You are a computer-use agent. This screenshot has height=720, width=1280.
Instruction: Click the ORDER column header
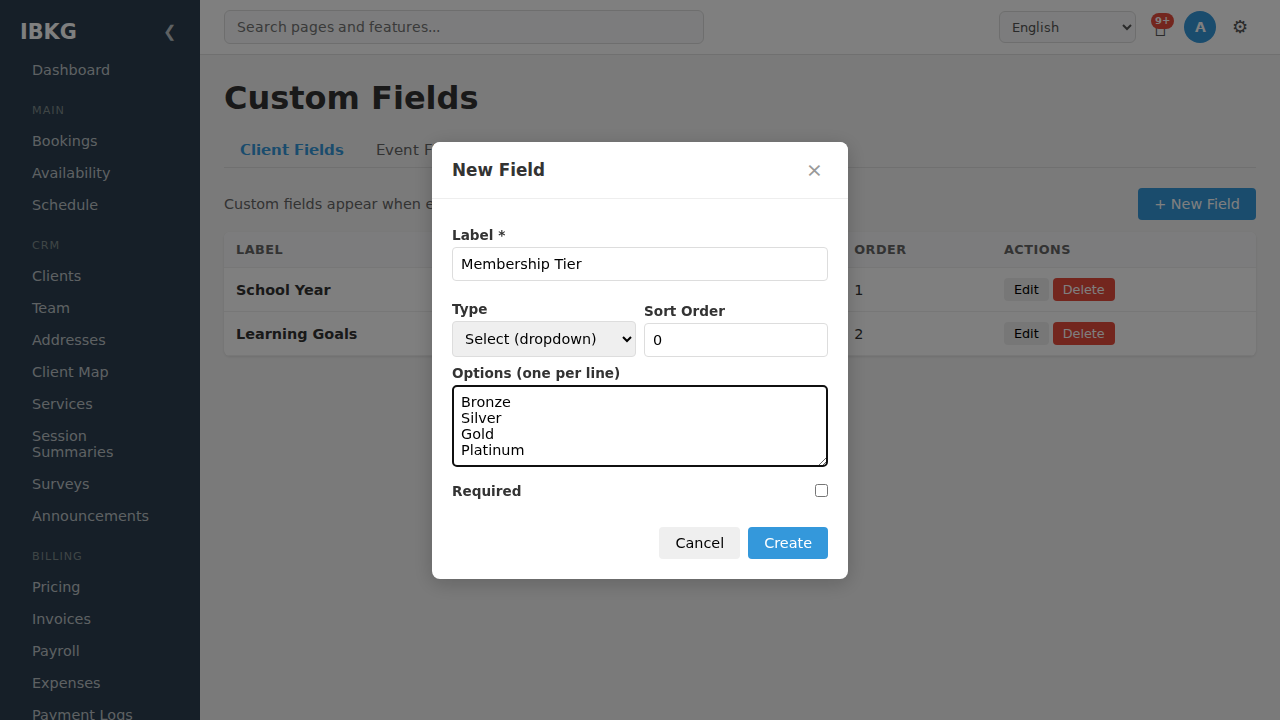click(880, 250)
